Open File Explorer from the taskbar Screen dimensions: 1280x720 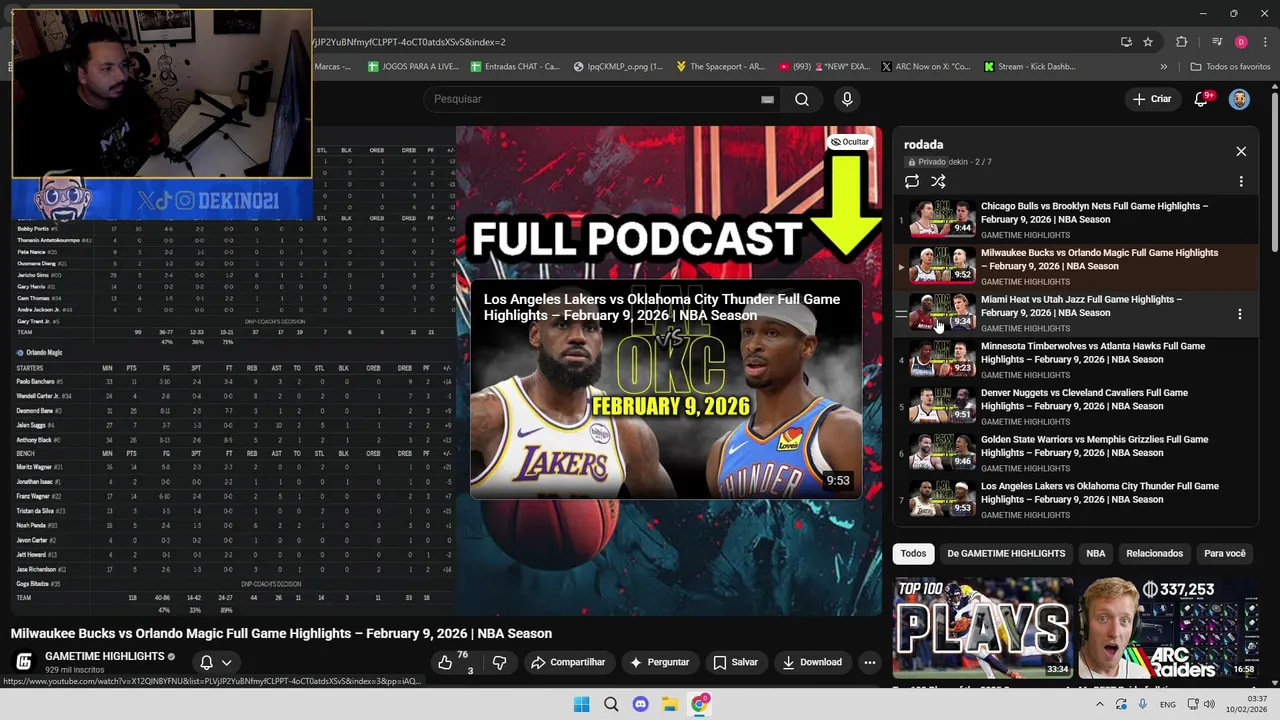(x=670, y=704)
